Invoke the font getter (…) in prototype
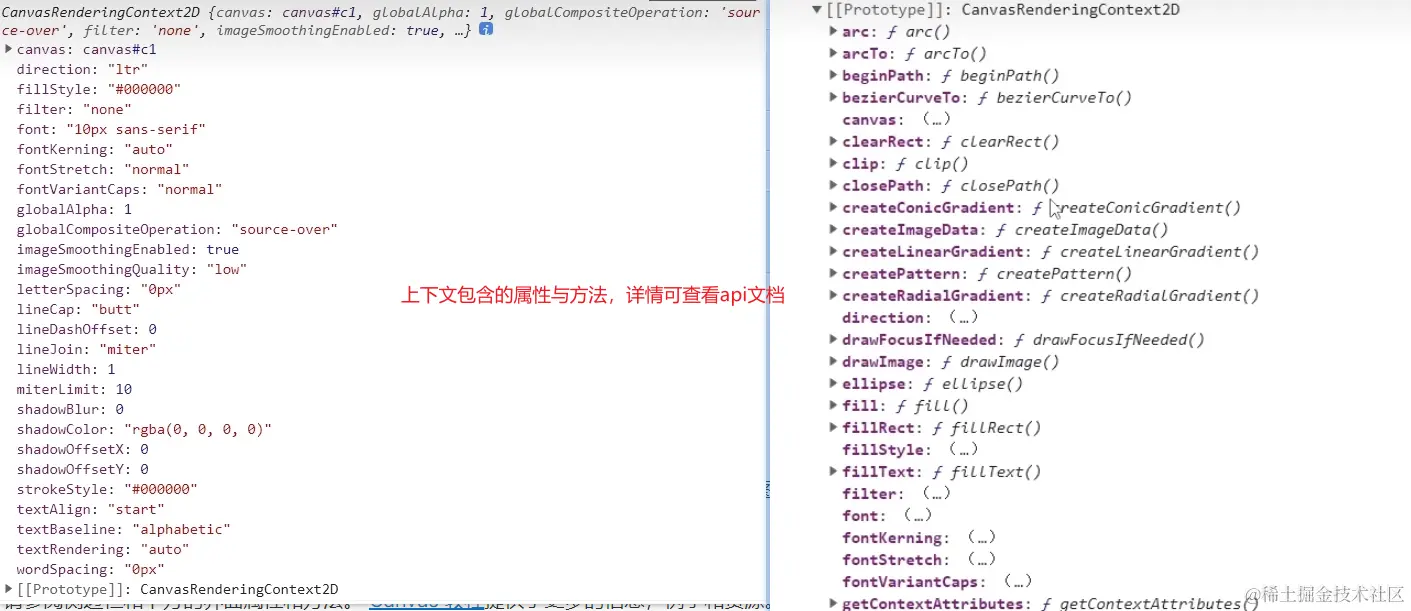Image resolution: width=1411 pixels, height=611 pixels. tap(918, 516)
